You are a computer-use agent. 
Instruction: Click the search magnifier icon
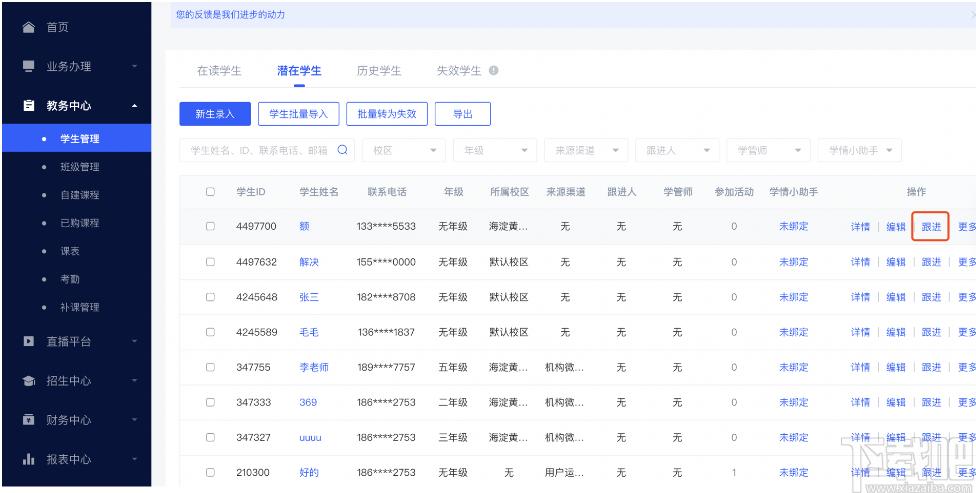pyautogui.click(x=342, y=150)
